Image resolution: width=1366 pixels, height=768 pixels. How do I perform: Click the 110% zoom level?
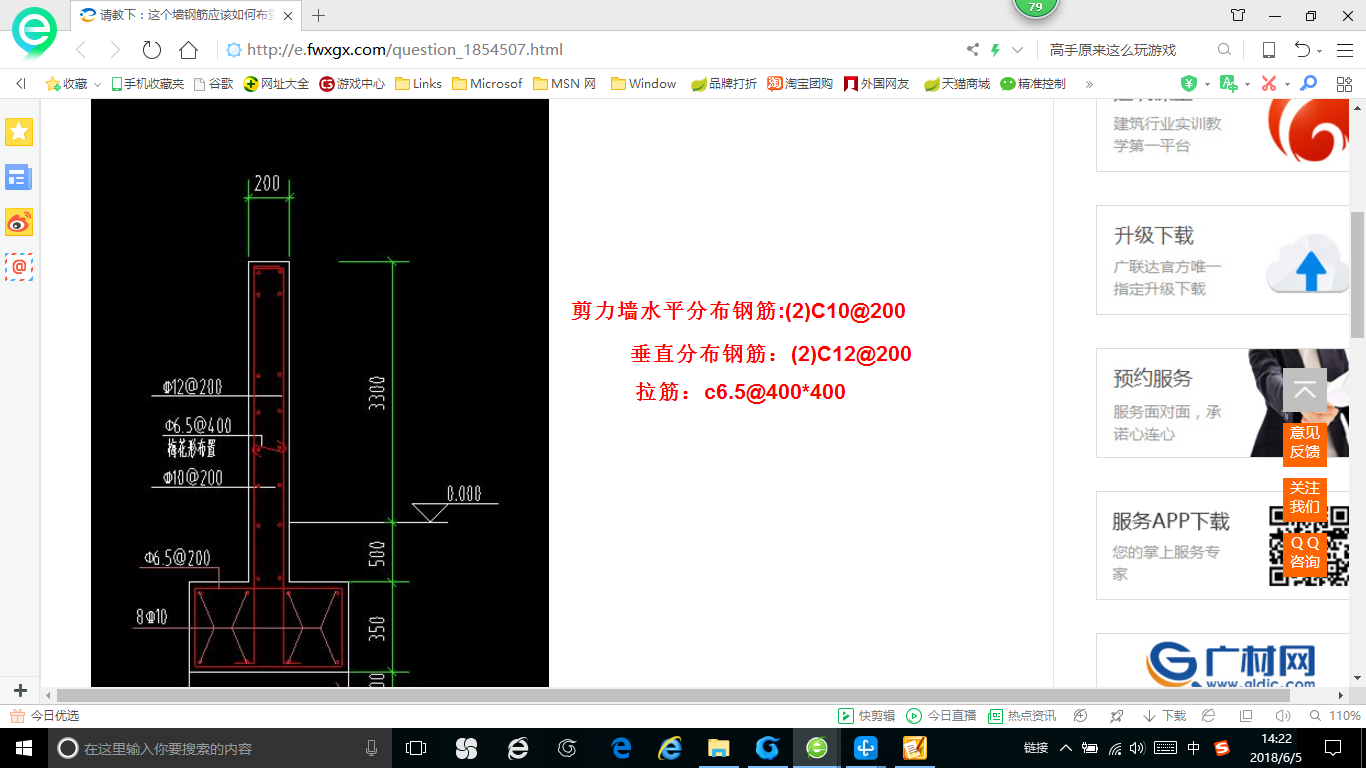pos(1335,716)
